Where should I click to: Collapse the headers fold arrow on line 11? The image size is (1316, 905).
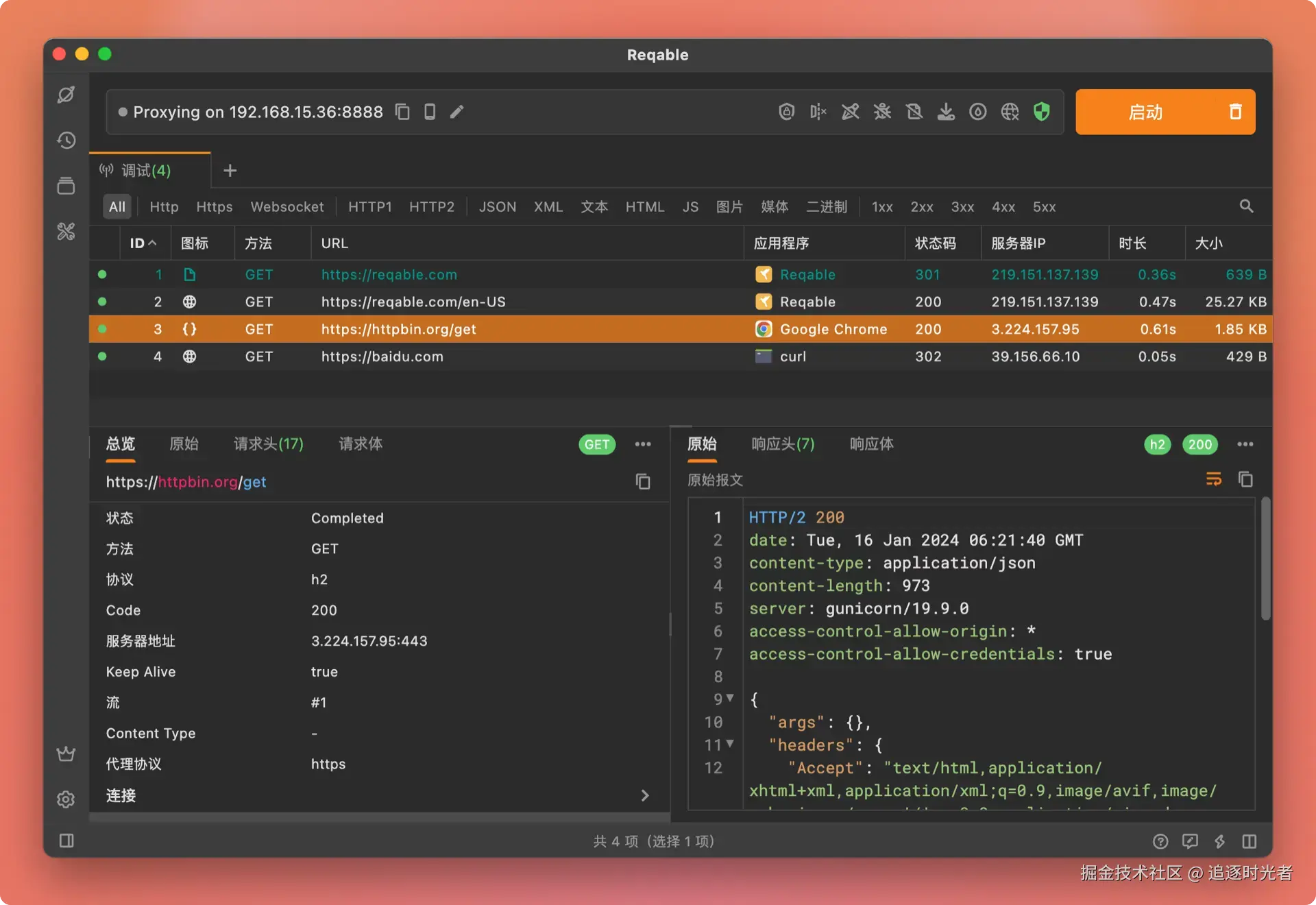tap(730, 744)
